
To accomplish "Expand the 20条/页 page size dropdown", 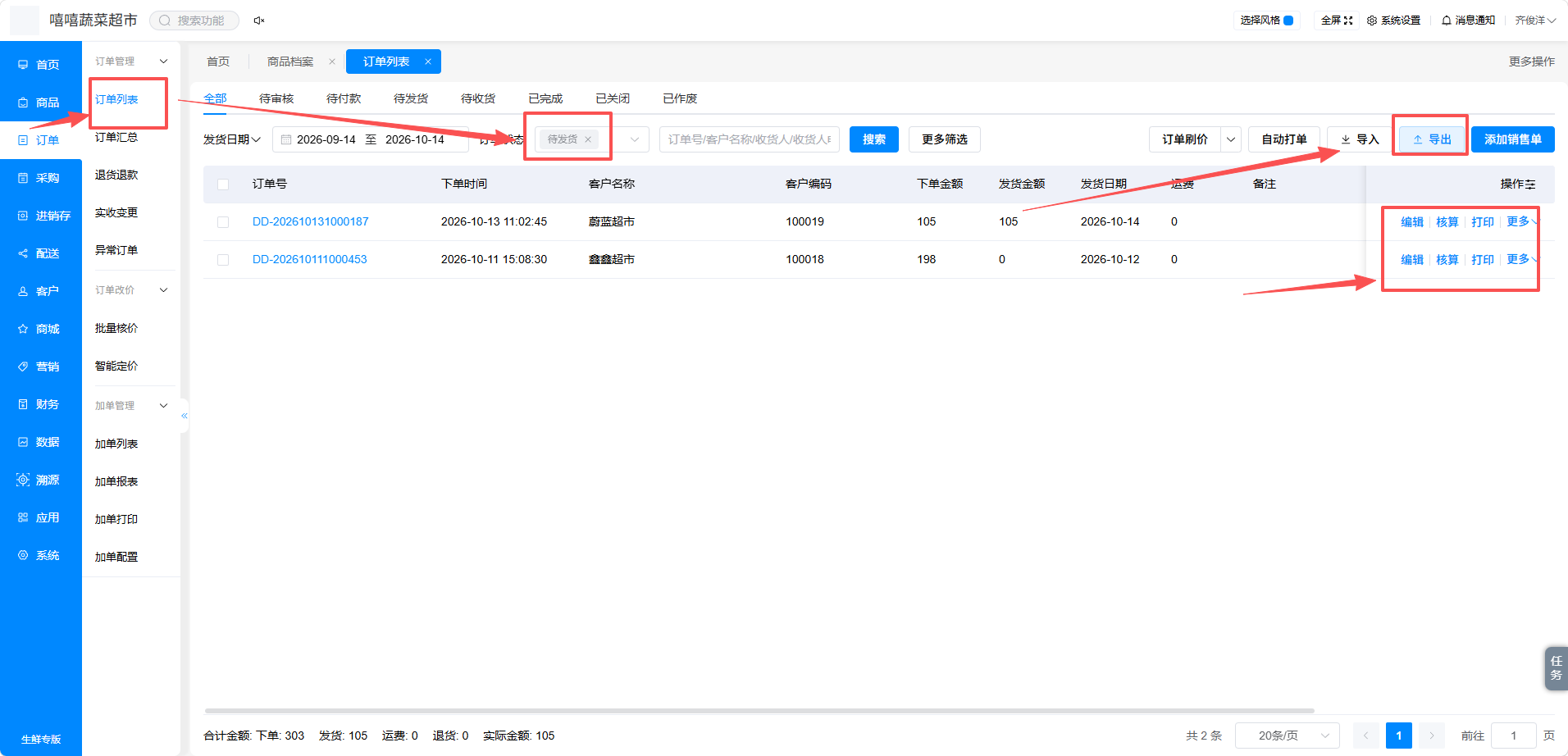I will 1288,736.
